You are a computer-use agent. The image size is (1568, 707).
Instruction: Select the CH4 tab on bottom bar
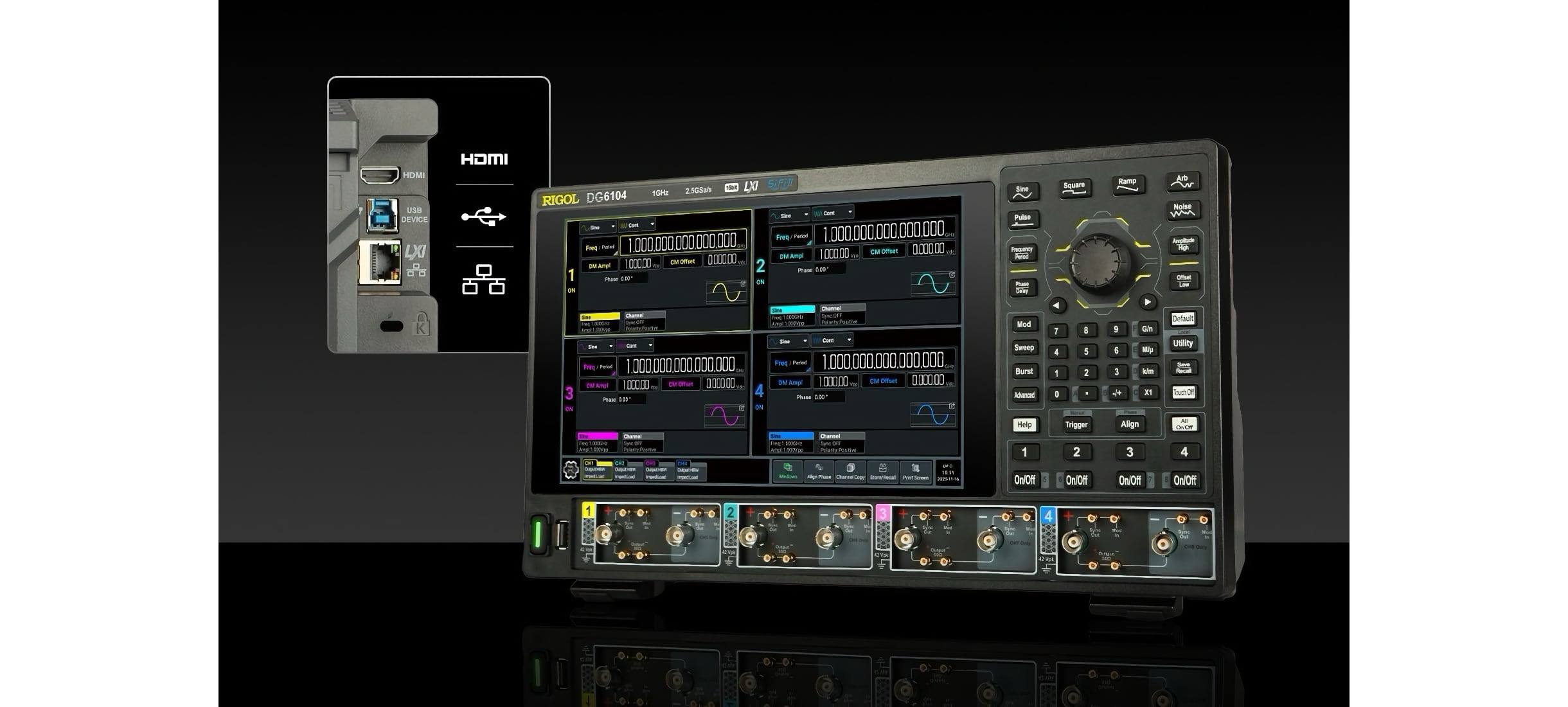point(691,471)
